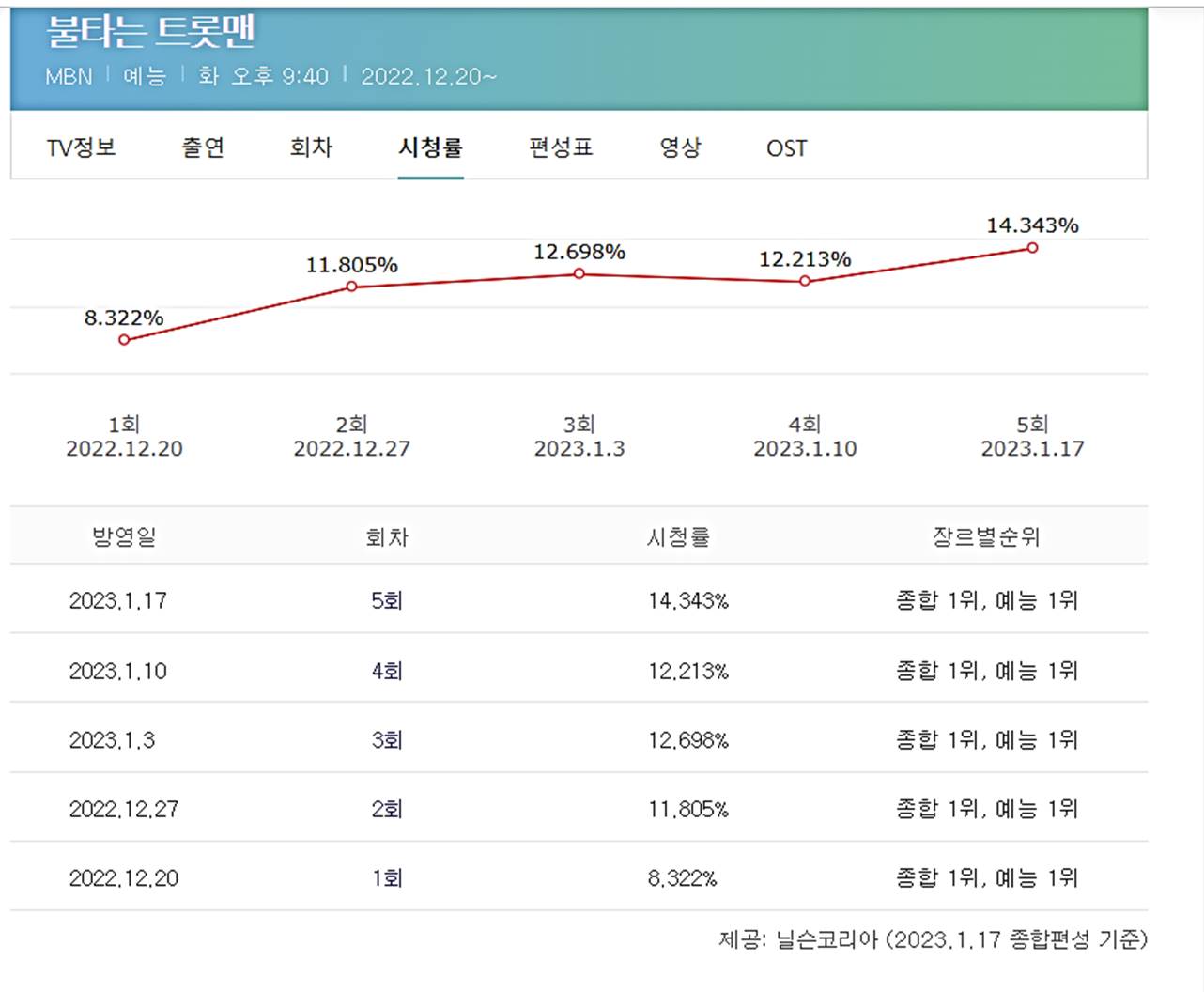Screen dimensions: 1204x992
Task: Click the active 시청률 tab
Action: [x=430, y=147]
